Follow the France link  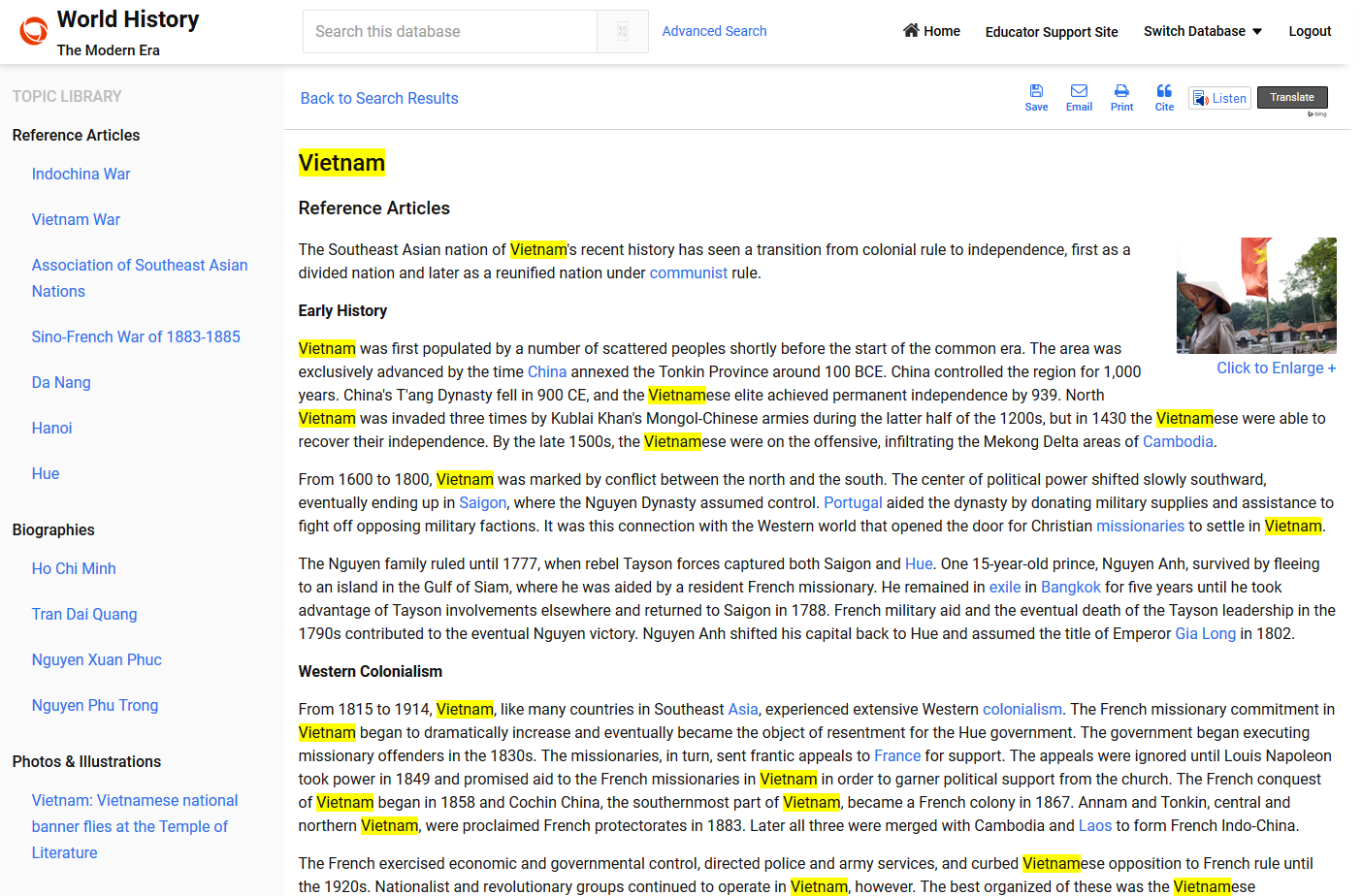[x=897, y=755]
